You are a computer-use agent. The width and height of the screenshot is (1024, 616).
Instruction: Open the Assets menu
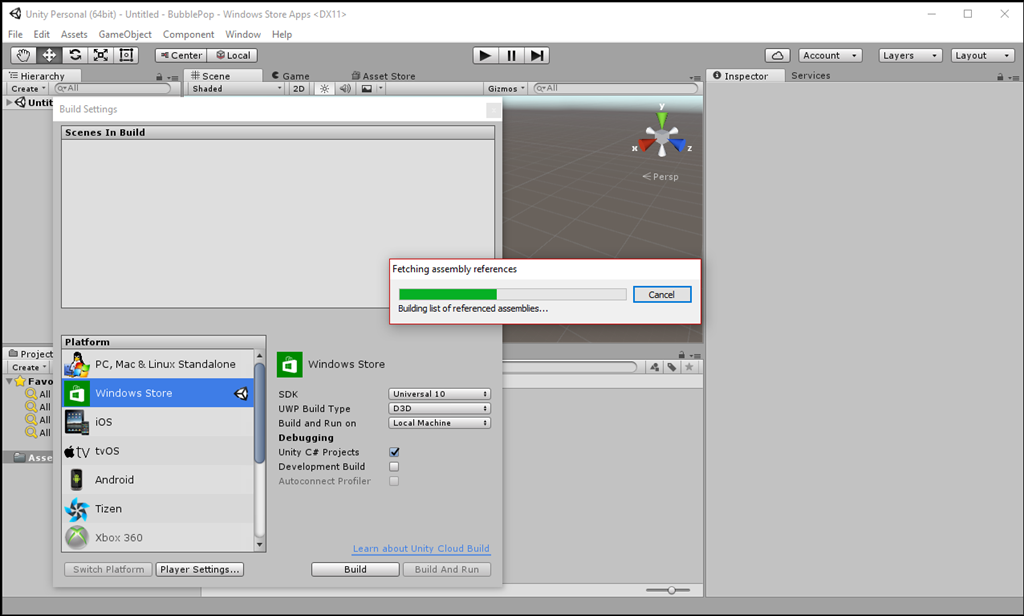pyautogui.click(x=74, y=34)
